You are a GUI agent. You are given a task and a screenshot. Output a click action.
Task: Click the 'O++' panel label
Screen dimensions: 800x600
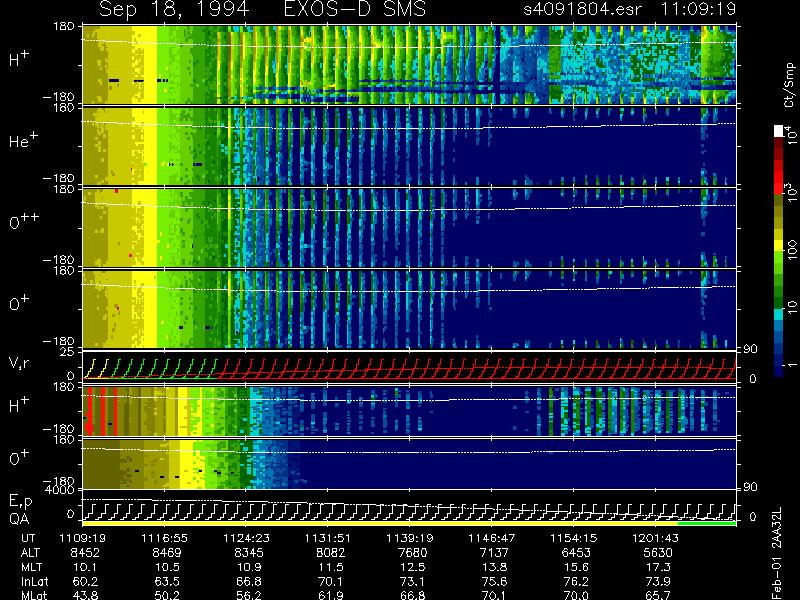tap(24, 222)
